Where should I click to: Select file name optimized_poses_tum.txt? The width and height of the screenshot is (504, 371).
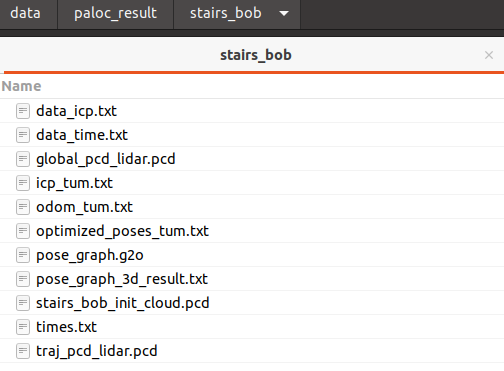tap(122, 231)
